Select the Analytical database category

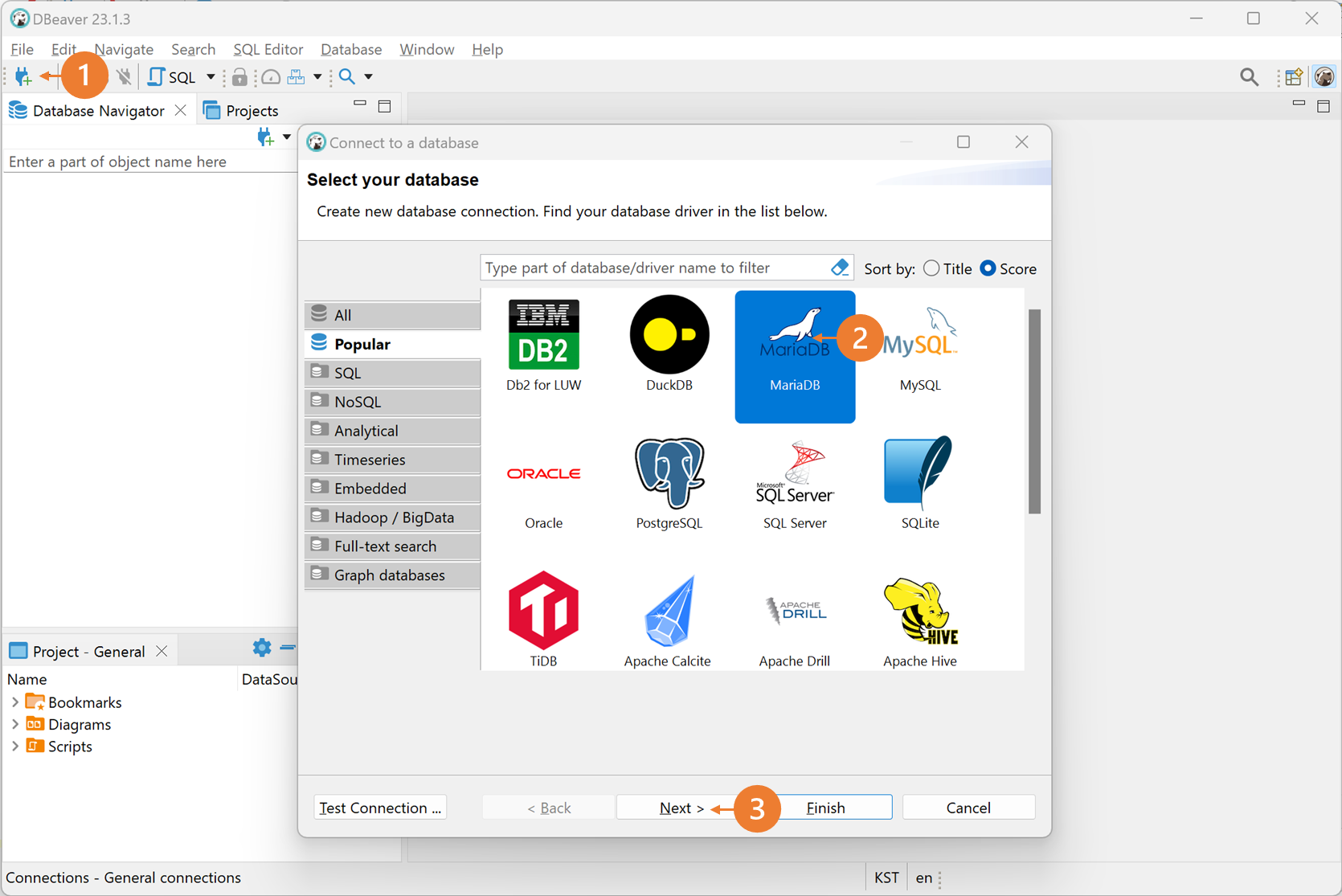pos(392,431)
